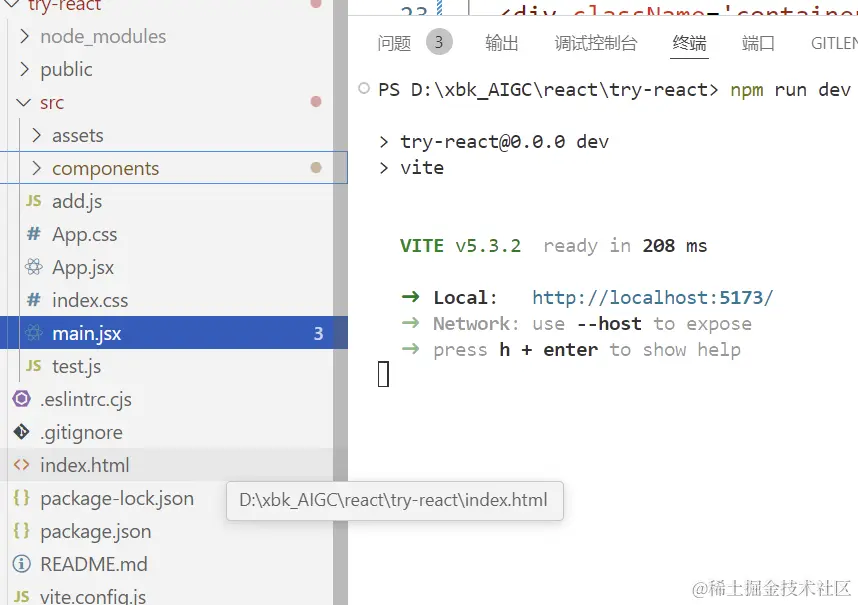Click the CSS hash icon beside App.css
This screenshot has width=858, height=605.
point(33,234)
